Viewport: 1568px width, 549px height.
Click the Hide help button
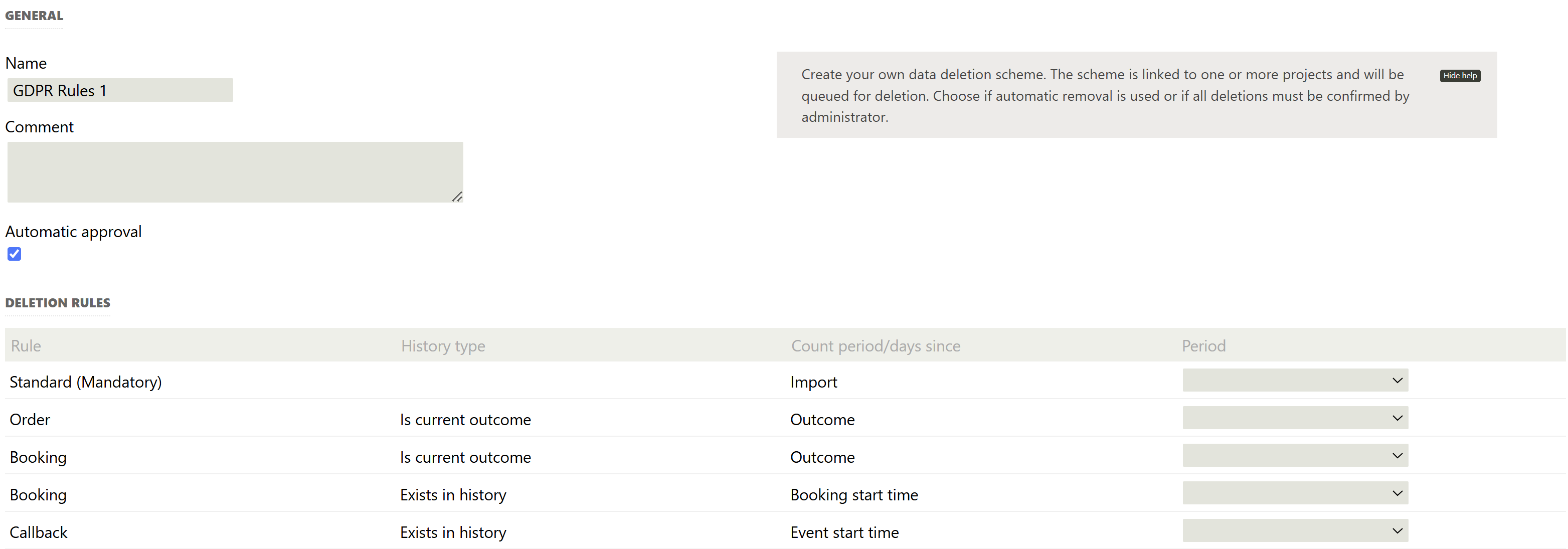(1460, 76)
